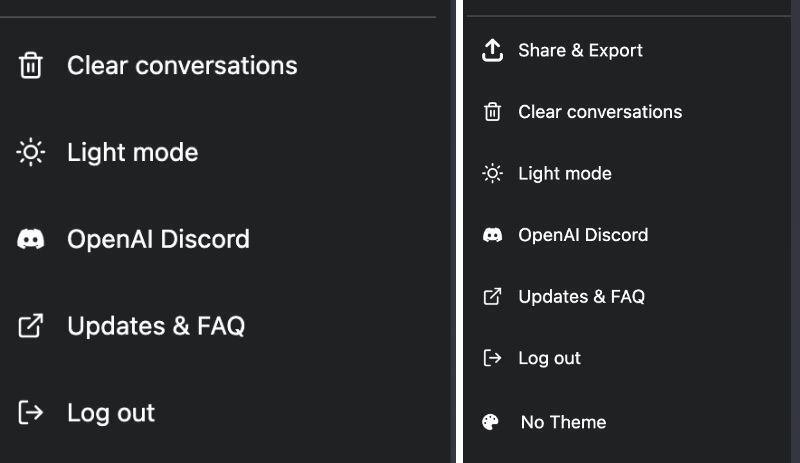
Task: Open the OpenAI Discord link text, left panel
Action: pyautogui.click(x=158, y=240)
